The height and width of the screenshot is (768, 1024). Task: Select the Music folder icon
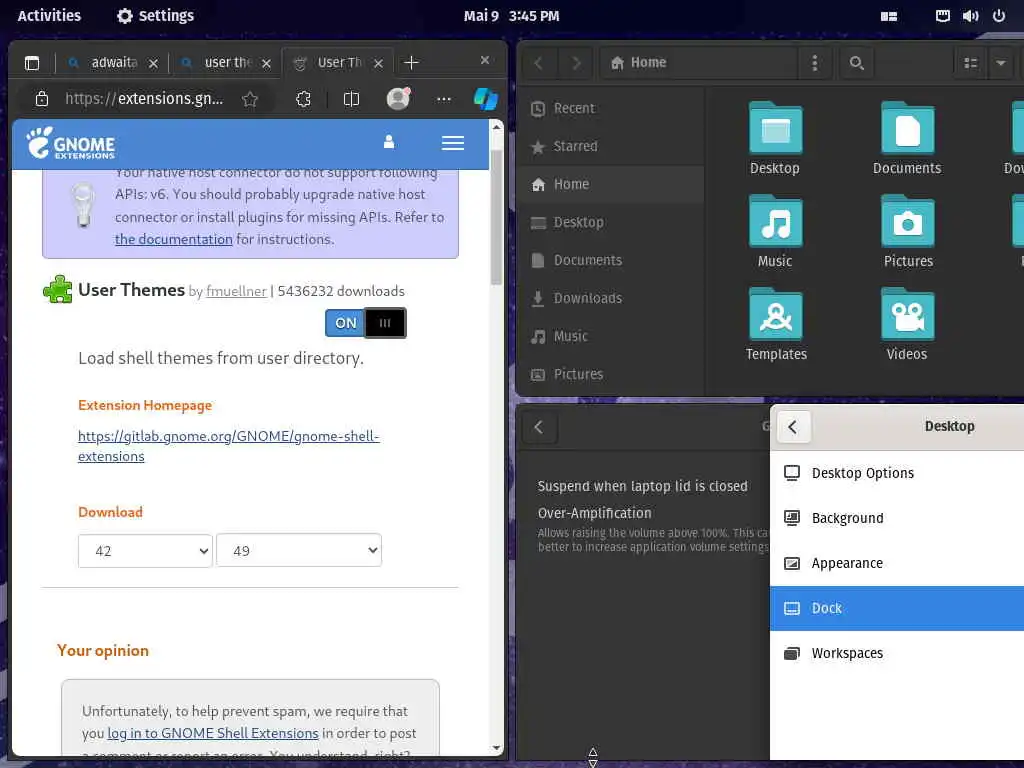pyautogui.click(x=775, y=231)
